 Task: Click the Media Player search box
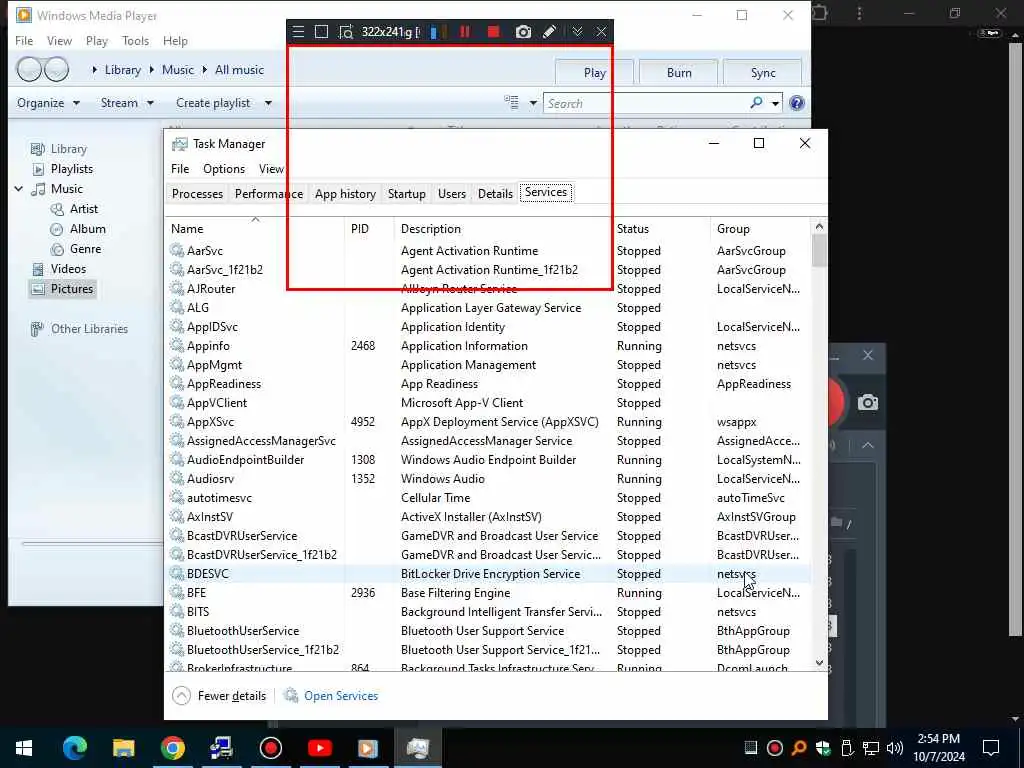(x=647, y=103)
